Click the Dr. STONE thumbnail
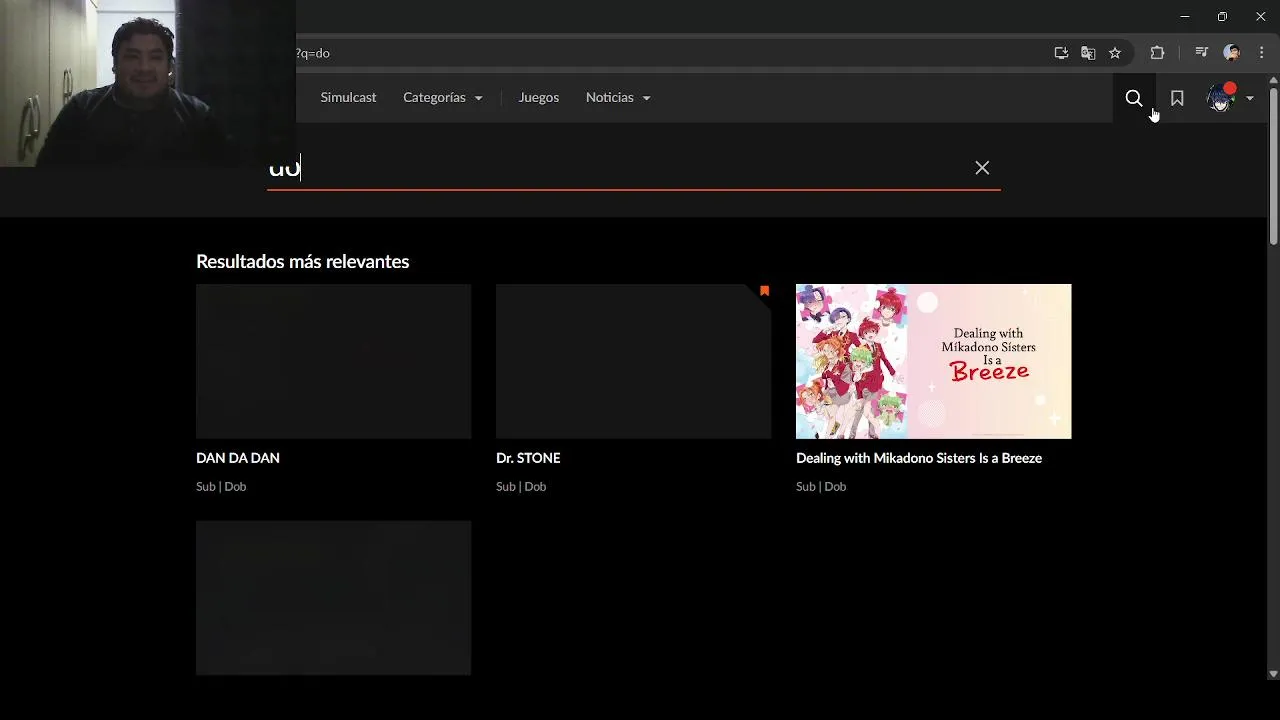The height and width of the screenshot is (720, 1280). (633, 361)
